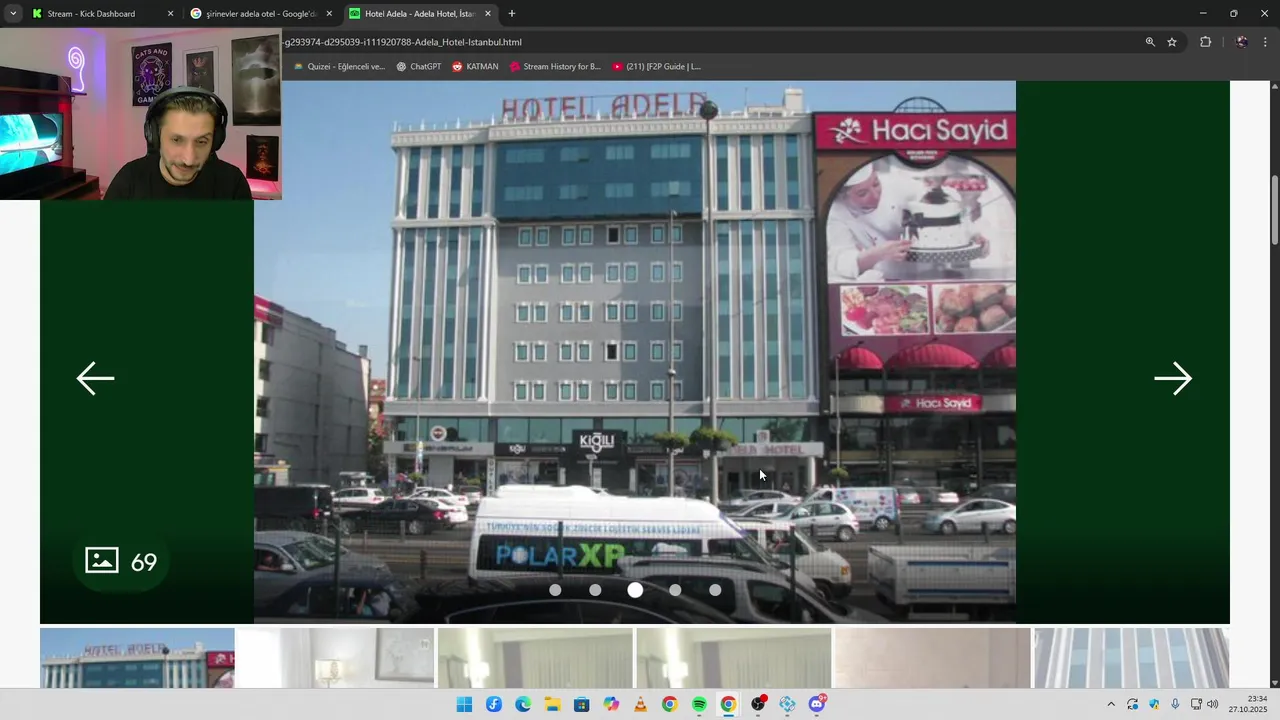
Task: Close the Kick Dashboard tab
Action: 170,14
